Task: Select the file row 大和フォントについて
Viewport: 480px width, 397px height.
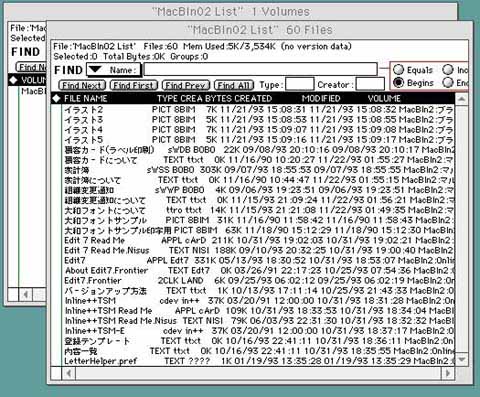Action: pos(259,210)
